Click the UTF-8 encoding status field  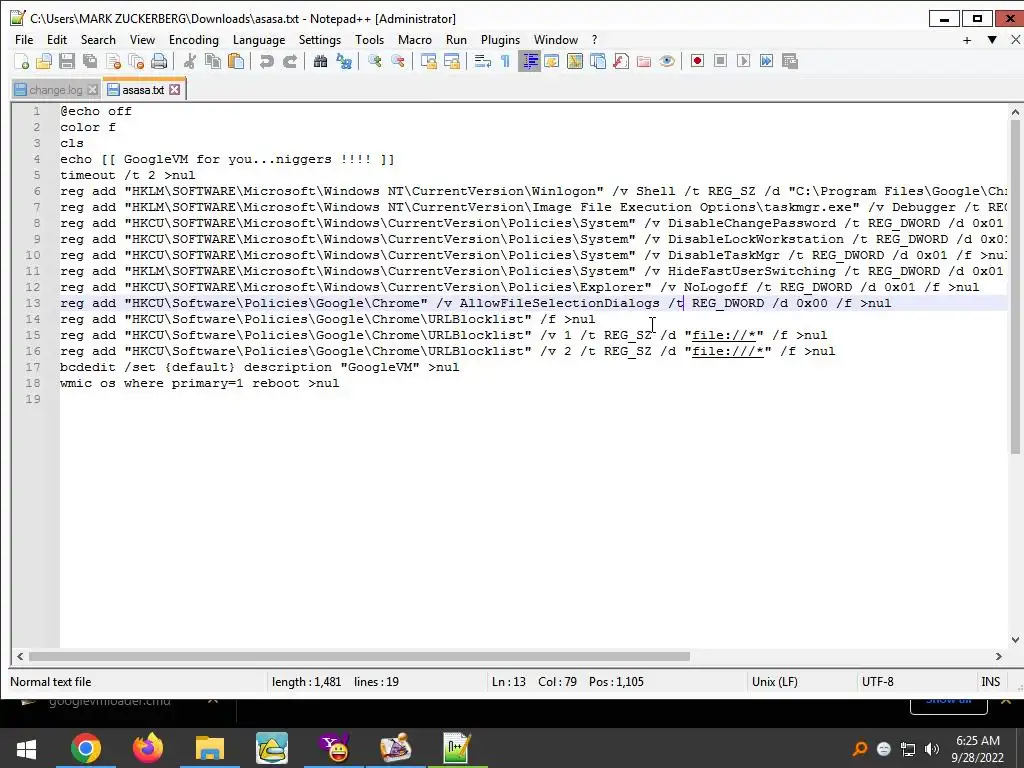click(877, 682)
